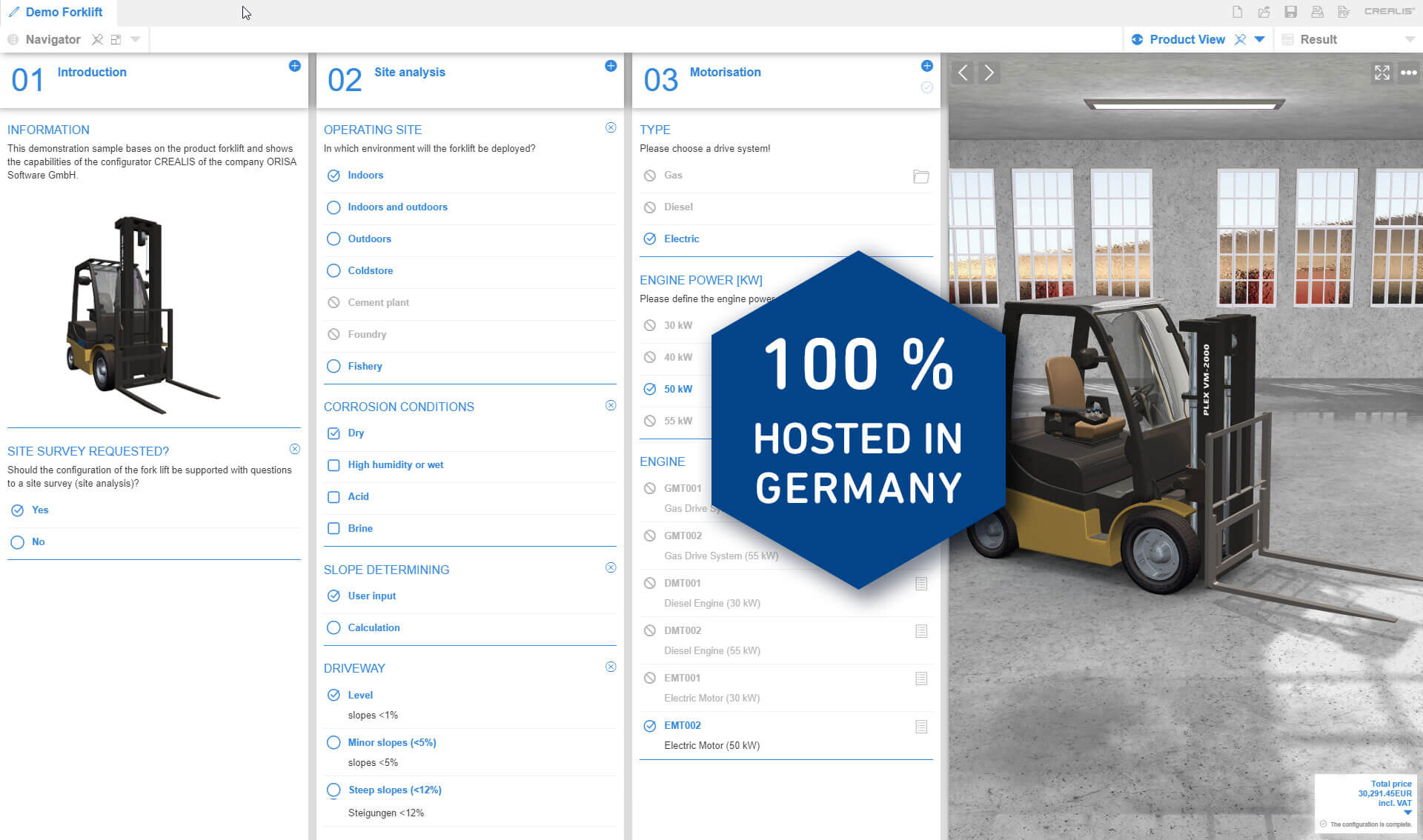
Task: Choose Coldstore environment option
Action: (x=470, y=271)
